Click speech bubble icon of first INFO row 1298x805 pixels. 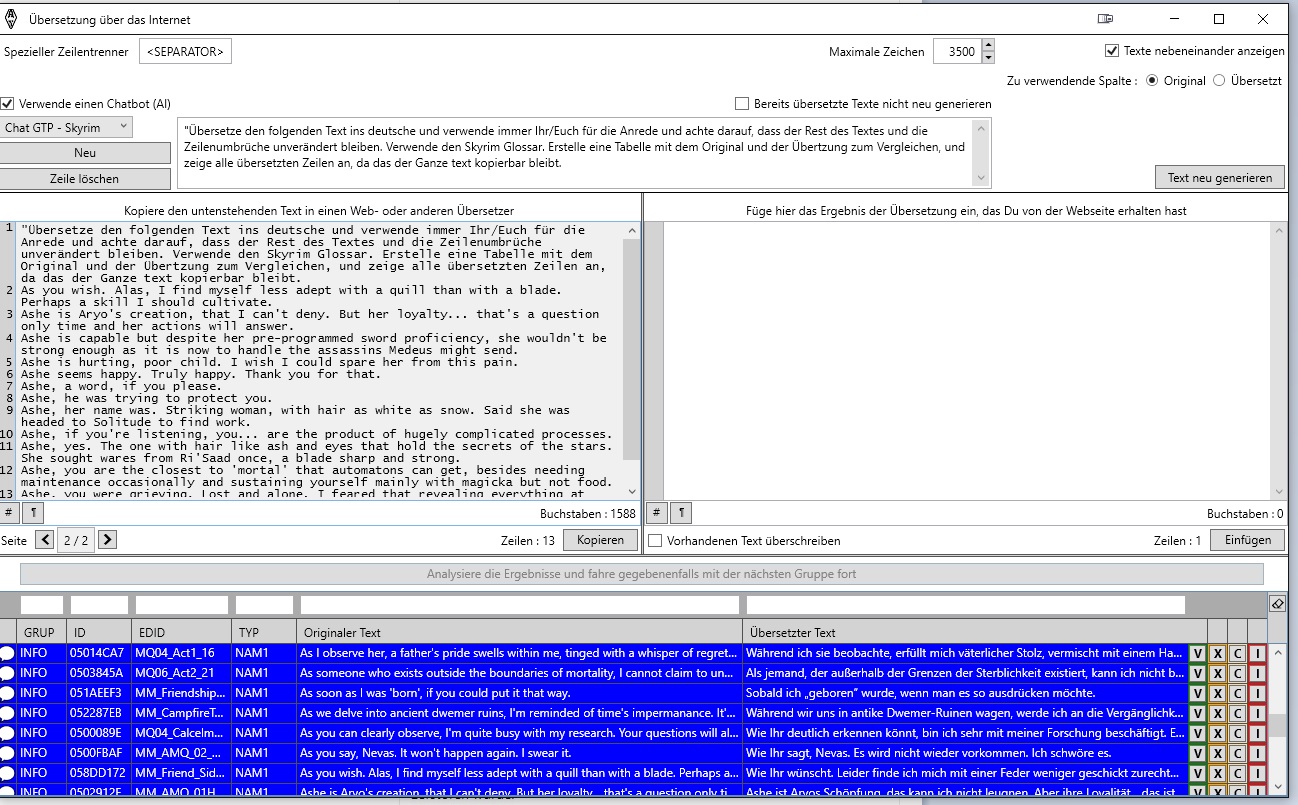pos(8,653)
